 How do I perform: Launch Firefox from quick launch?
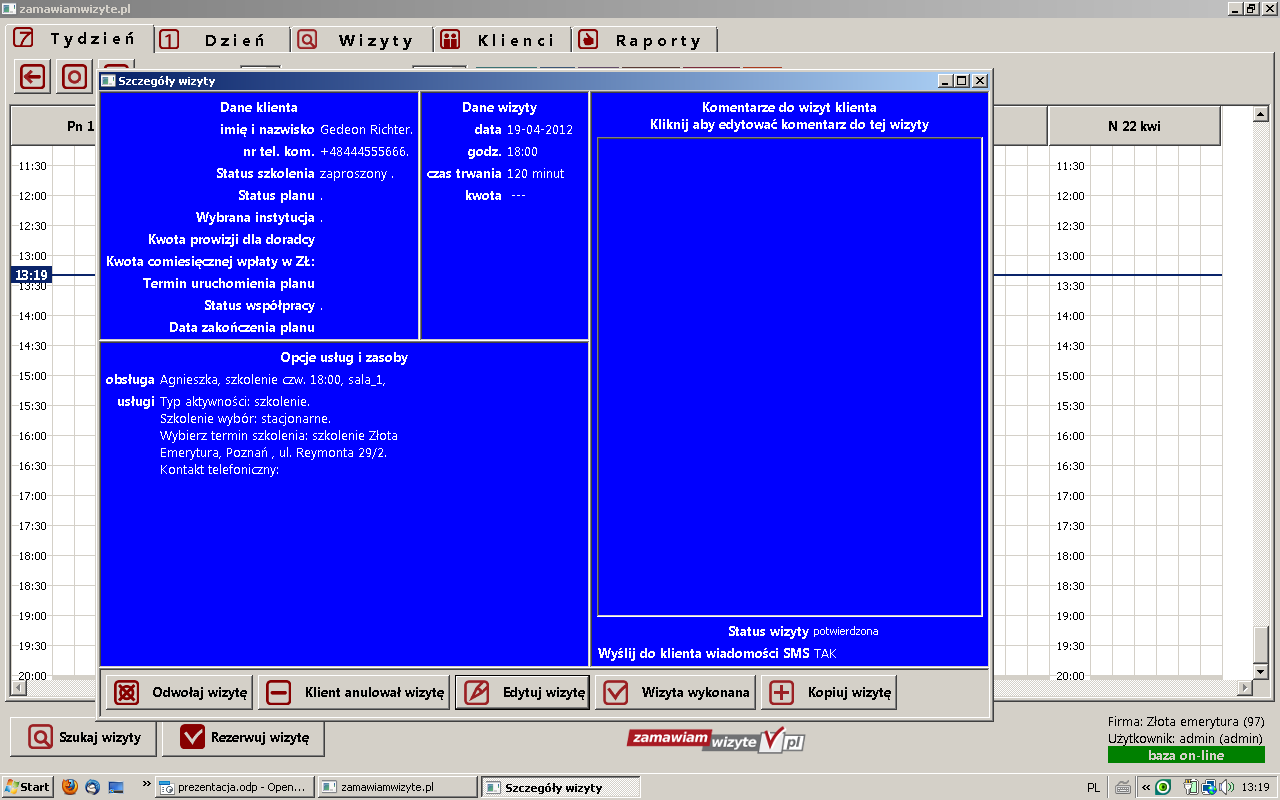pyautogui.click(x=70, y=787)
